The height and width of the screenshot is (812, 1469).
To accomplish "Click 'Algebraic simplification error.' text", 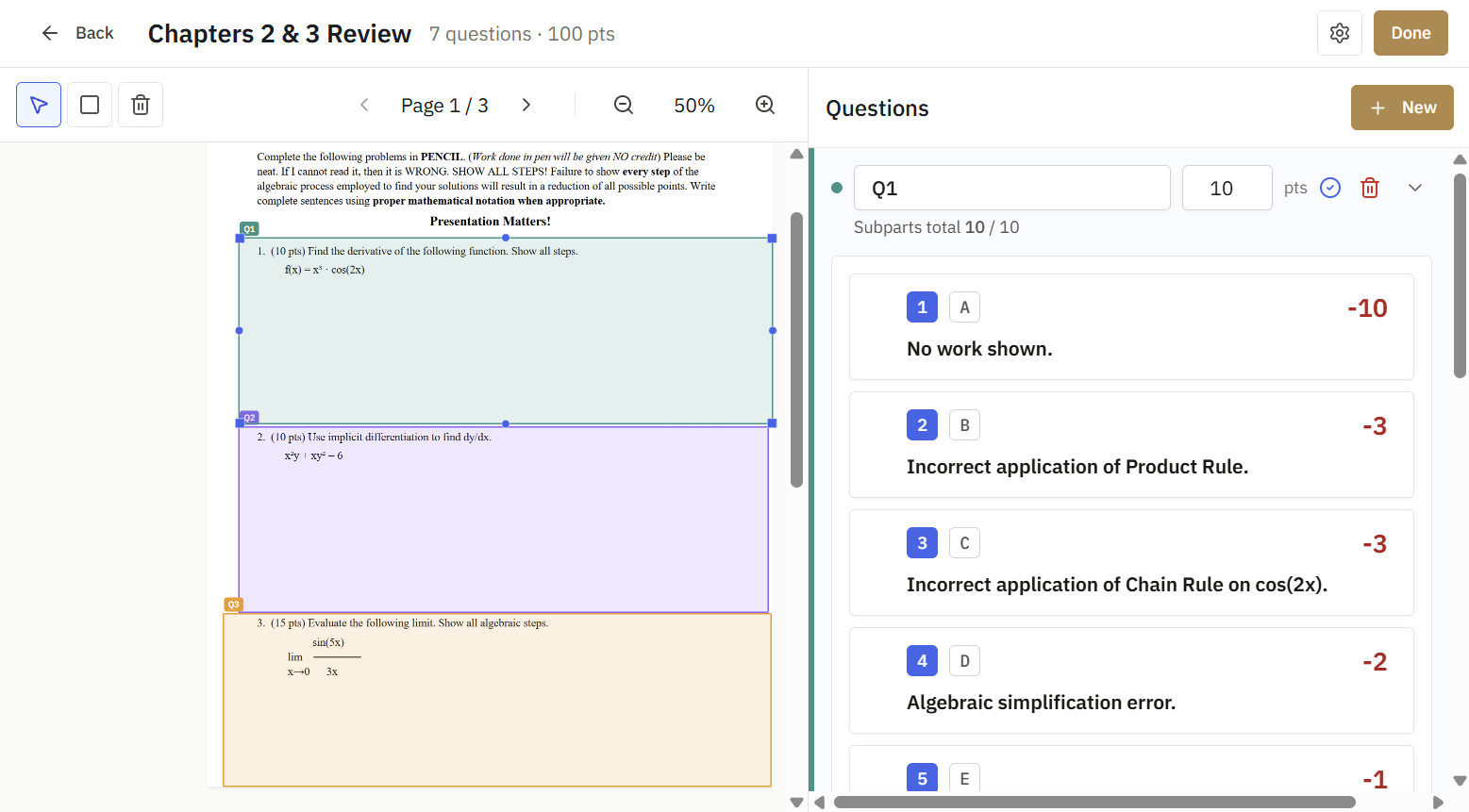I will (x=1041, y=703).
